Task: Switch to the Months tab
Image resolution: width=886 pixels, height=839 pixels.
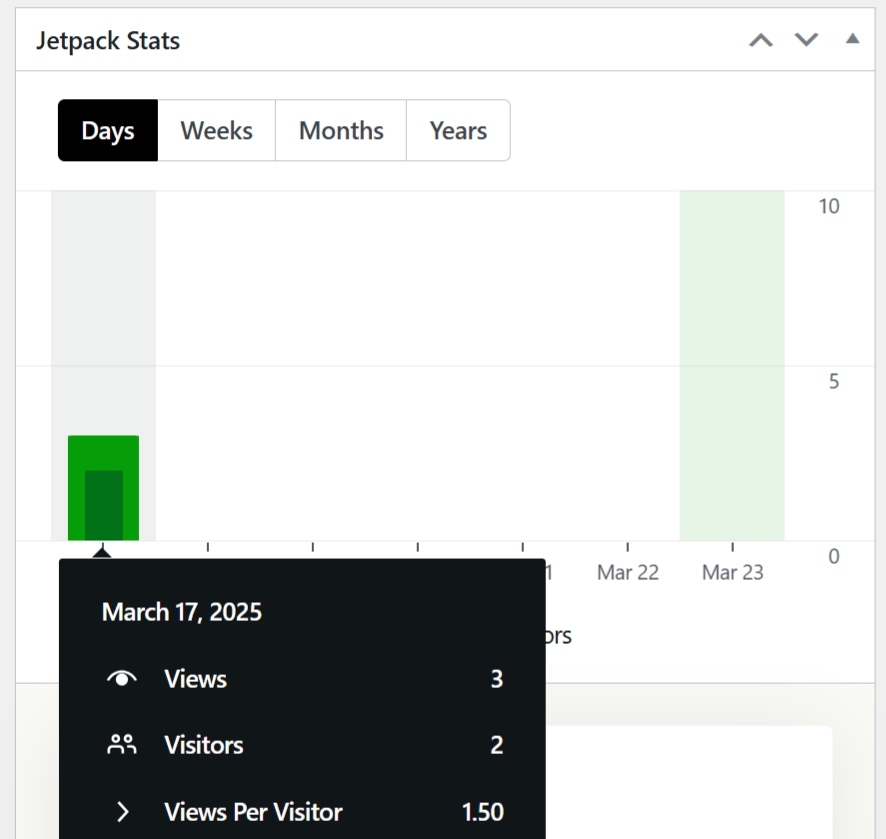Action: (x=341, y=131)
